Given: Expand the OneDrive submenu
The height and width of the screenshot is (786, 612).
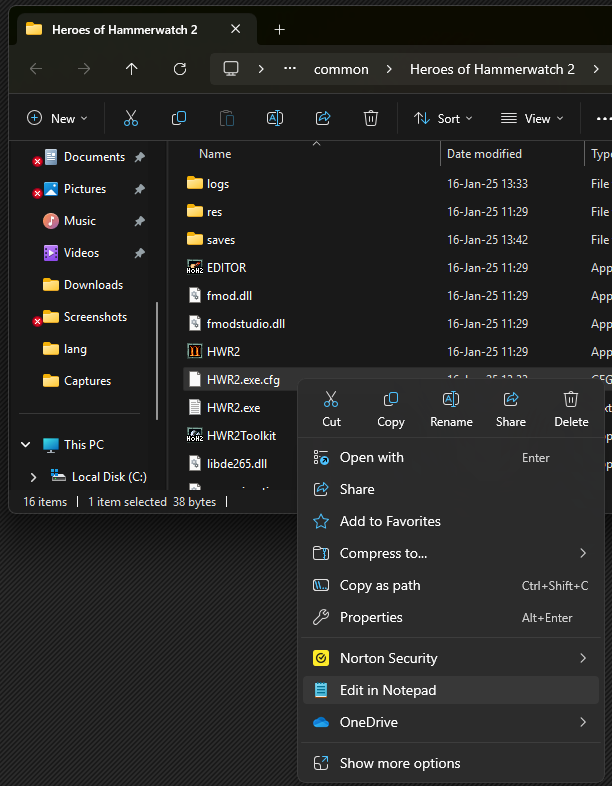Looking at the screenshot, I should pyautogui.click(x=582, y=722).
